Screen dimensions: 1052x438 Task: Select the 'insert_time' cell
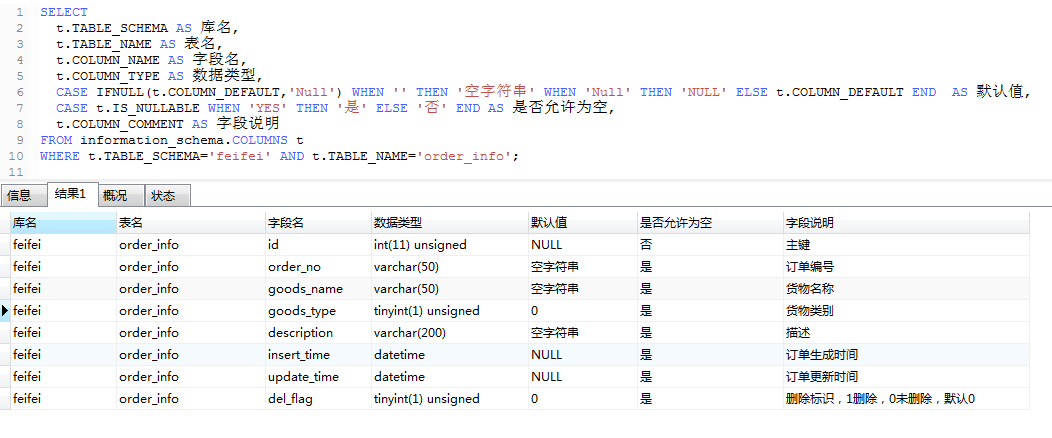pyautogui.click(x=318, y=355)
